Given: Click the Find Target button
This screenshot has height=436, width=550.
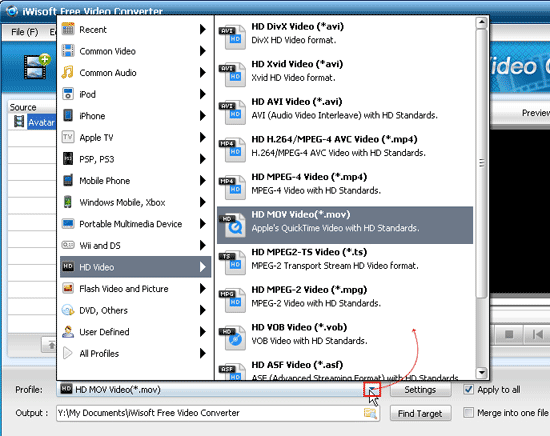Looking at the screenshot, I should point(420,414).
